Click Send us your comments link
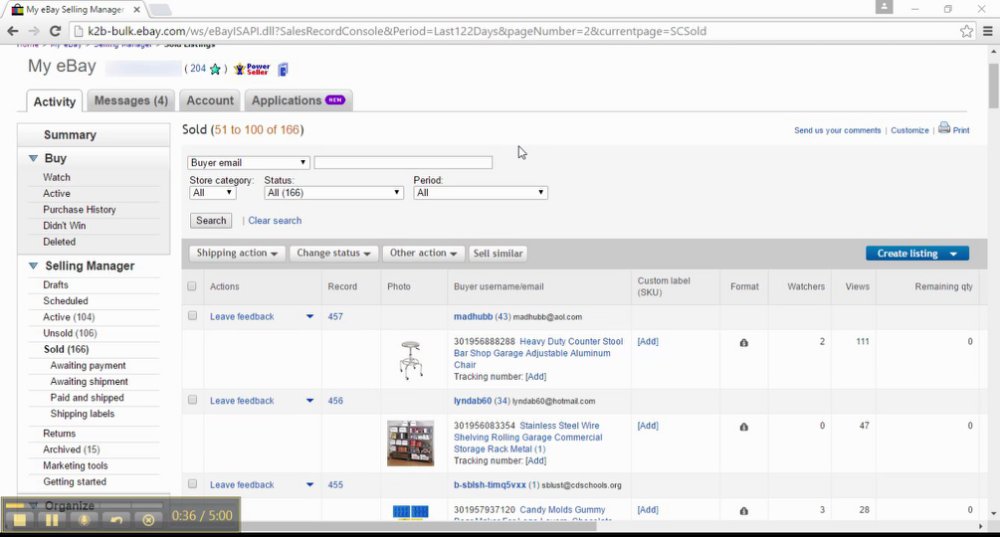 837,130
